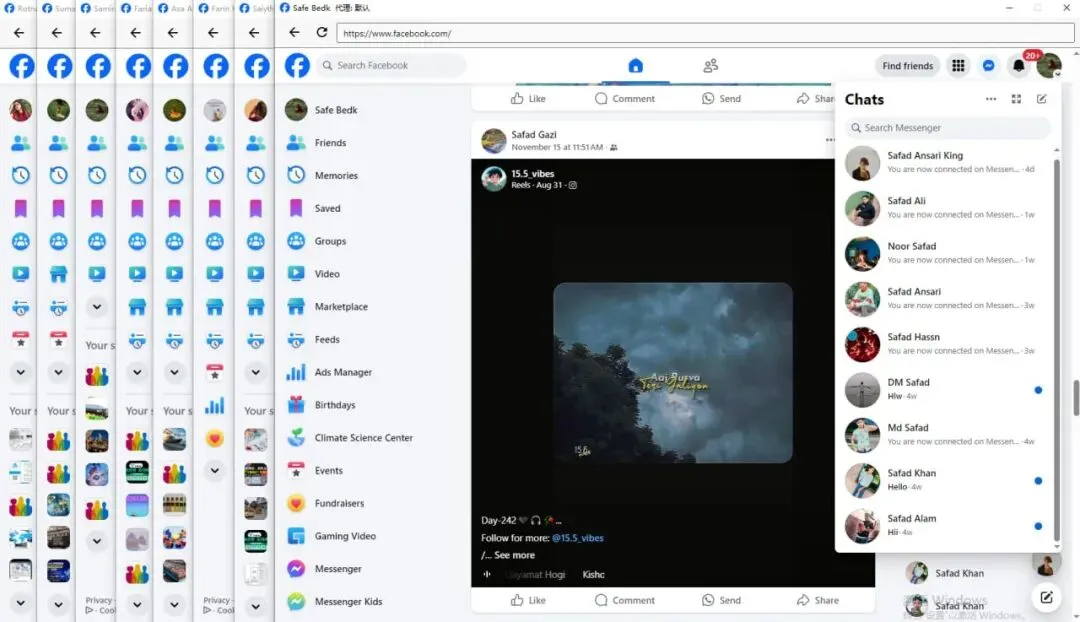Open the Chats panel options menu
Screen dimensions: 1080x622
coord(991,99)
